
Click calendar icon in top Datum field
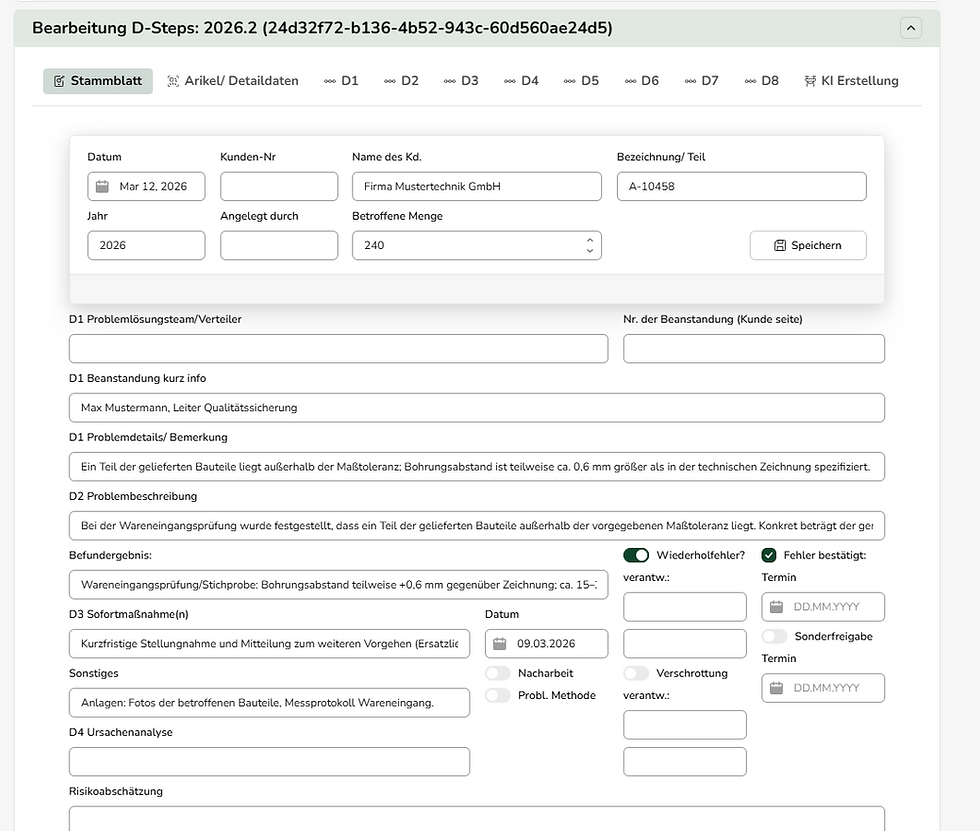(x=102, y=186)
